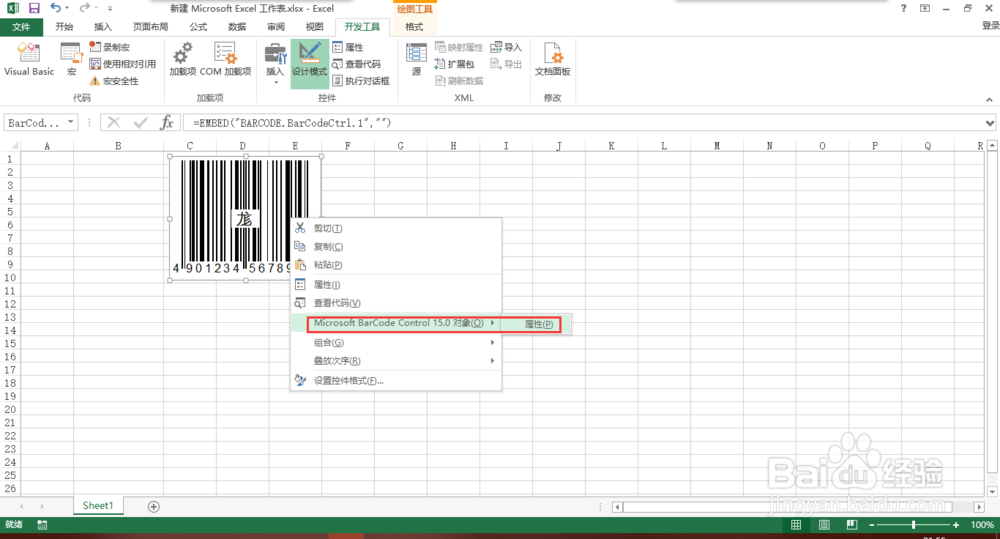Open 属性 in the ribbon controls group
This screenshot has width=1000, height=539.
point(348,47)
